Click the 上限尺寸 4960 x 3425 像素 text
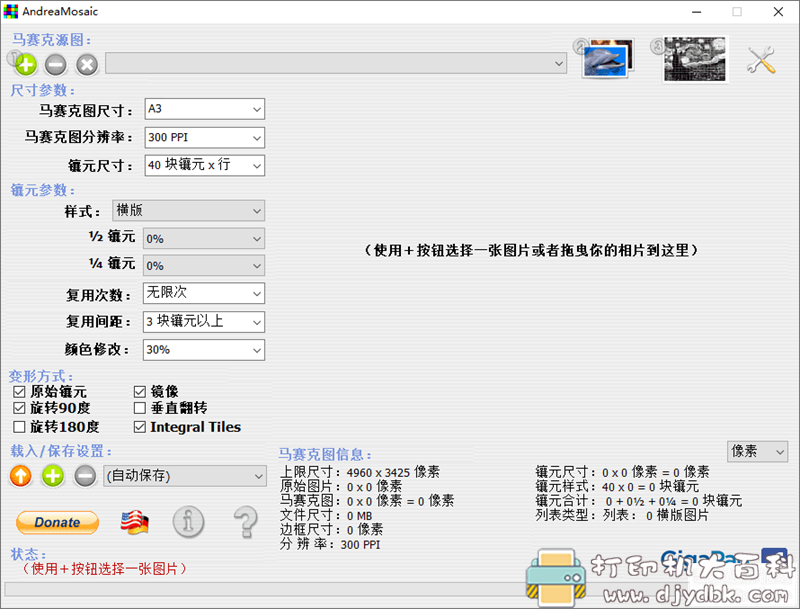 coord(360,472)
